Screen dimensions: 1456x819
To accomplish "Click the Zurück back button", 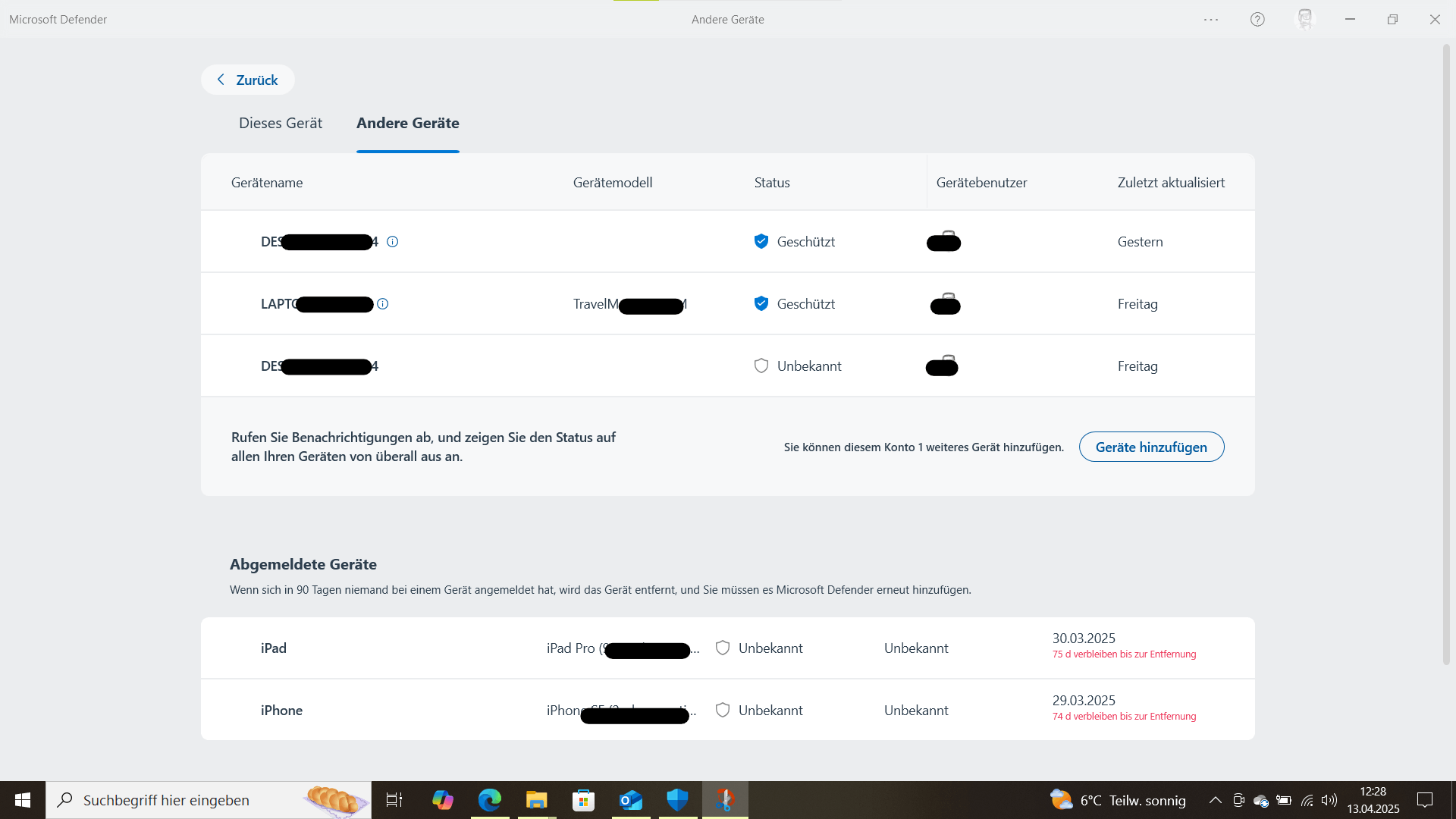I will tap(248, 80).
